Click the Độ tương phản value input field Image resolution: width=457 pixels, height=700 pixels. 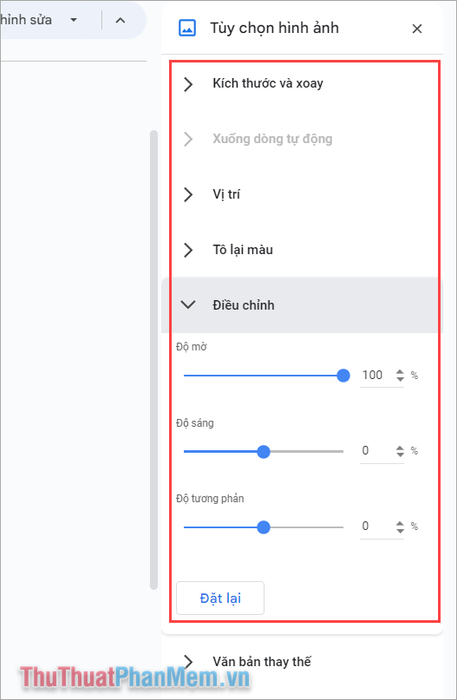click(x=377, y=526)
